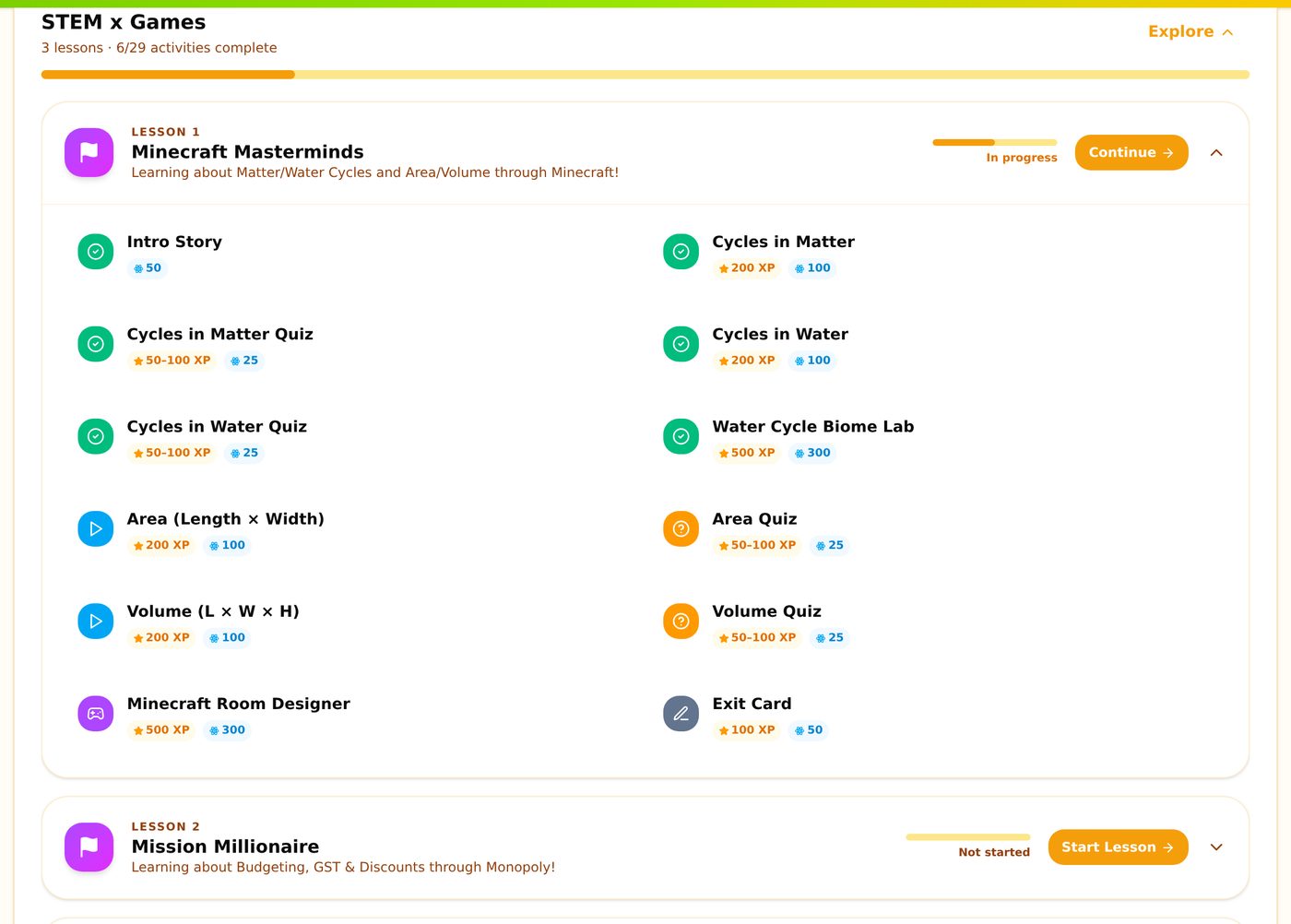1291x924 pixels.
Task: Open the Exit Card pencil icon
Action: (x=681, y=713)
